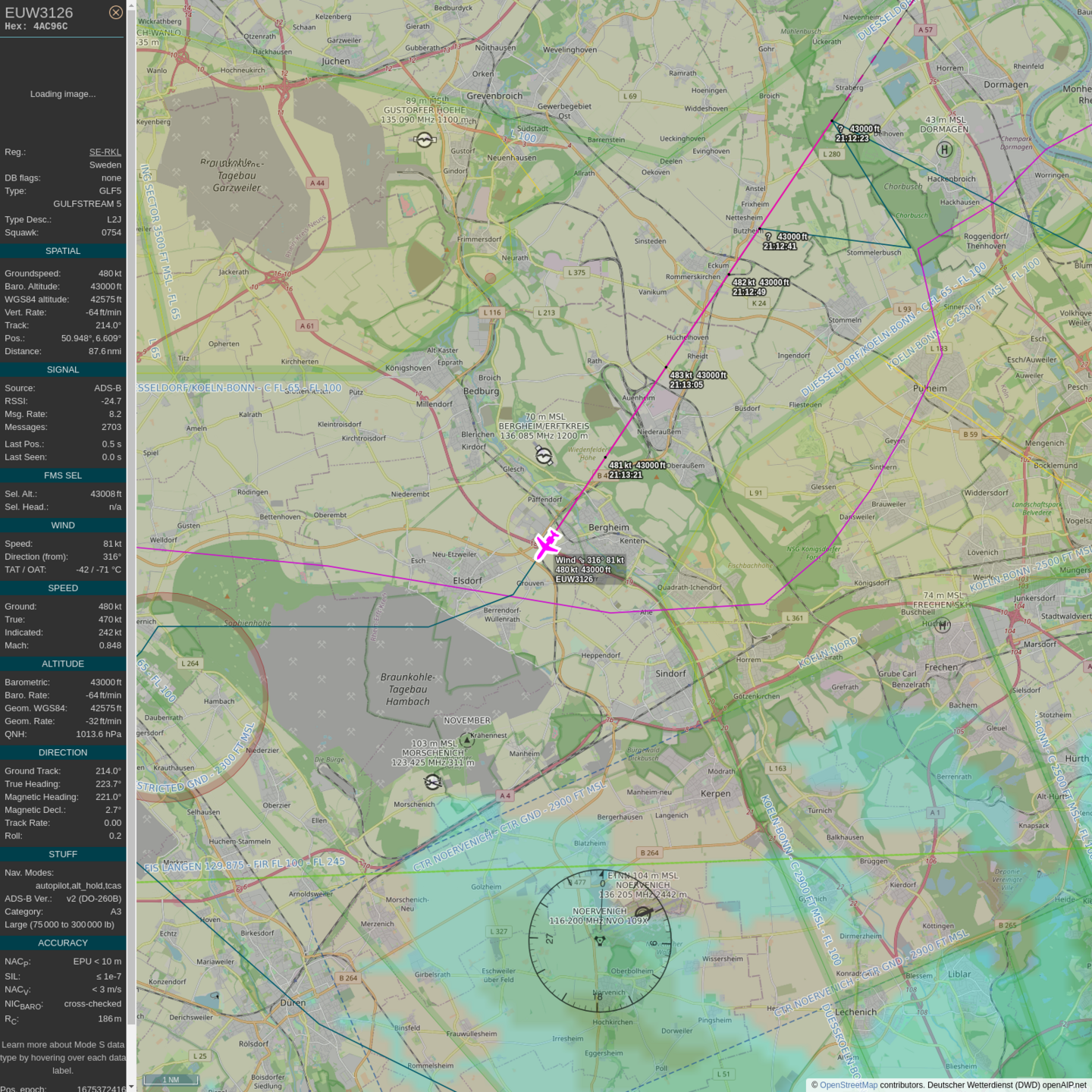Click the Loading image aircraft photo placeholder
1092x1092 pixels.
pos(63,94)
